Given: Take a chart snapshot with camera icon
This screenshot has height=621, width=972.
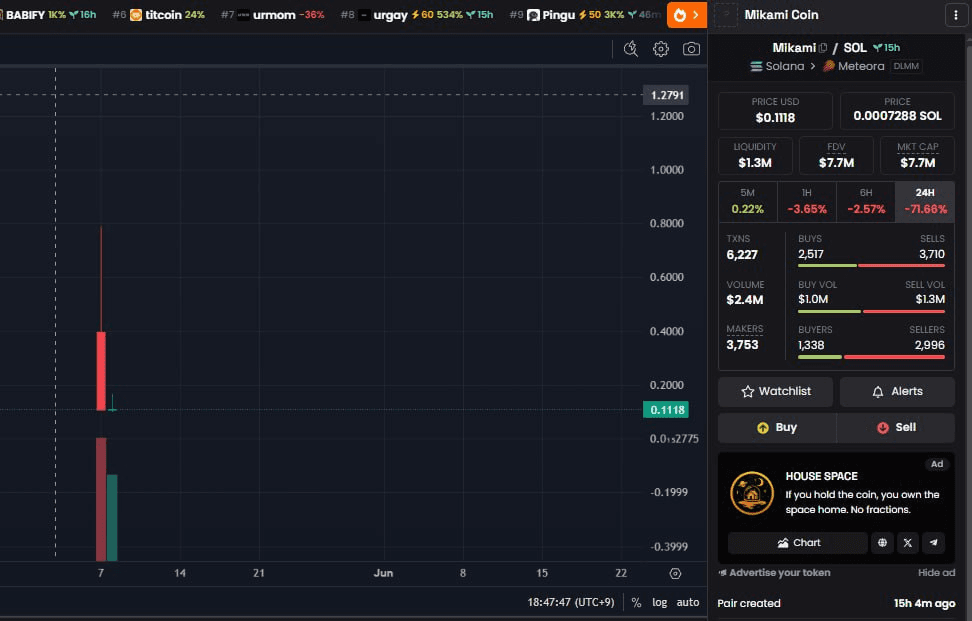Looking at the screenshot, I should [691, 49].
